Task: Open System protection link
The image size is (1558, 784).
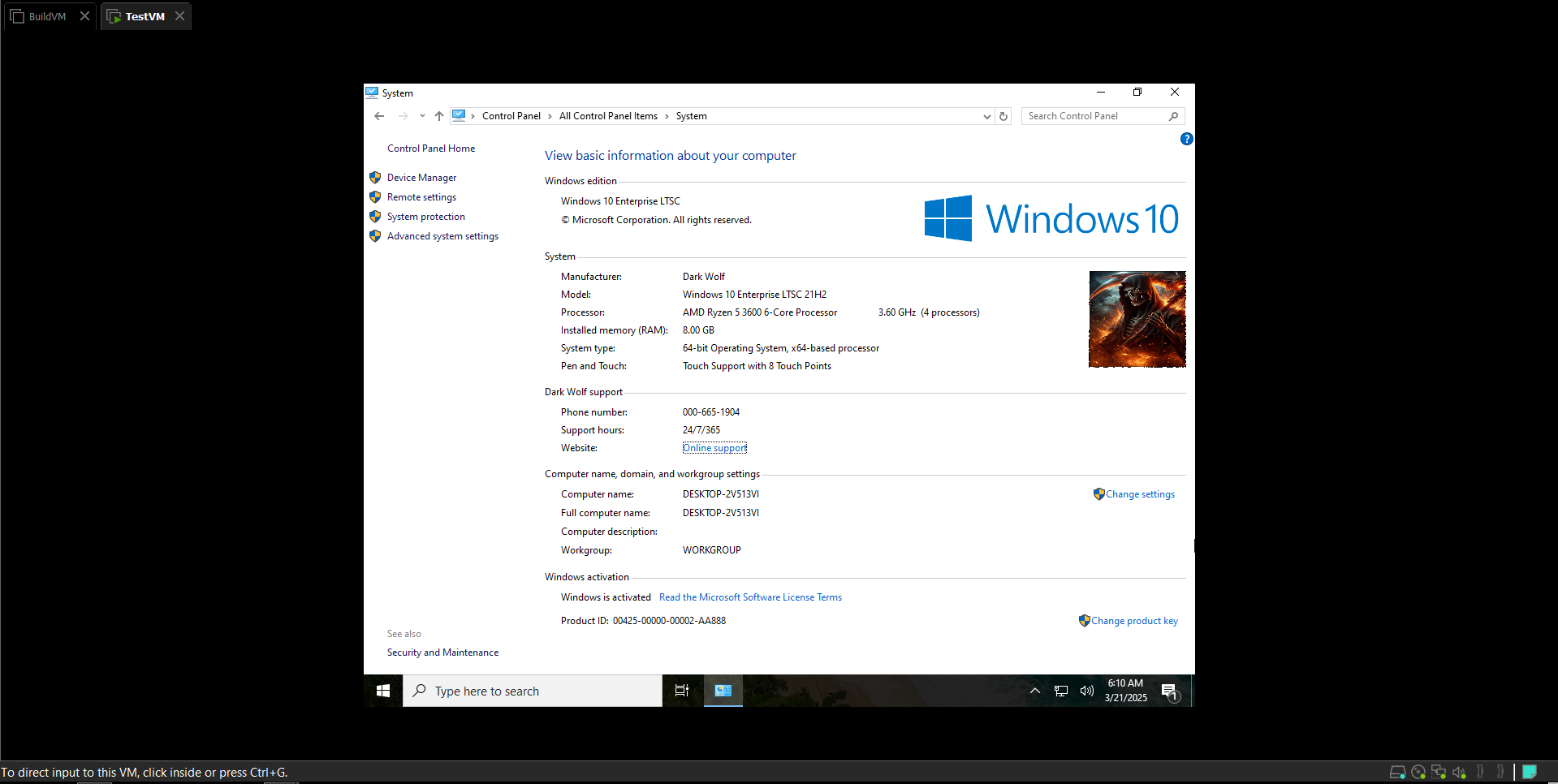Action: pyautogui.click(x=426, y=217)
